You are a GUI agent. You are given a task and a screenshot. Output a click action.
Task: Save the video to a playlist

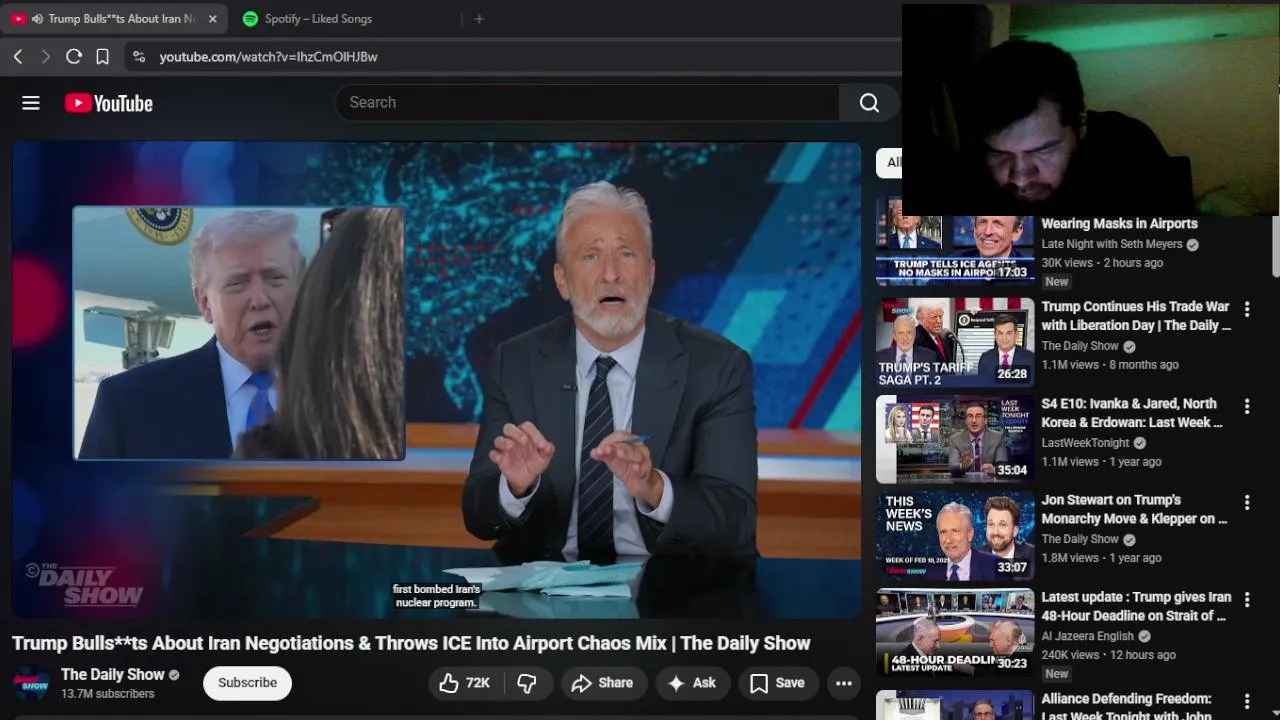click(x=777, y=683)
